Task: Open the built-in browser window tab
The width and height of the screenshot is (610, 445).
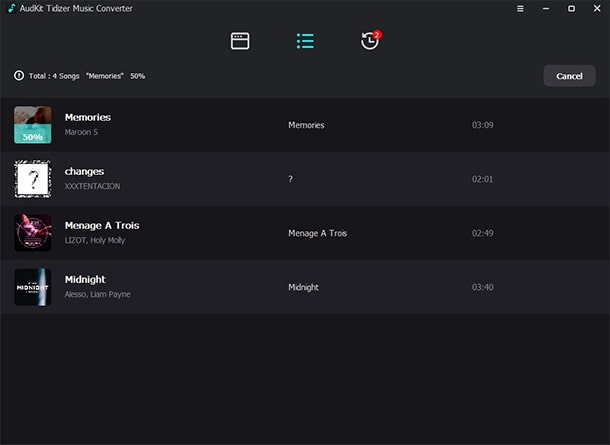Action: (x=240, y=41)
